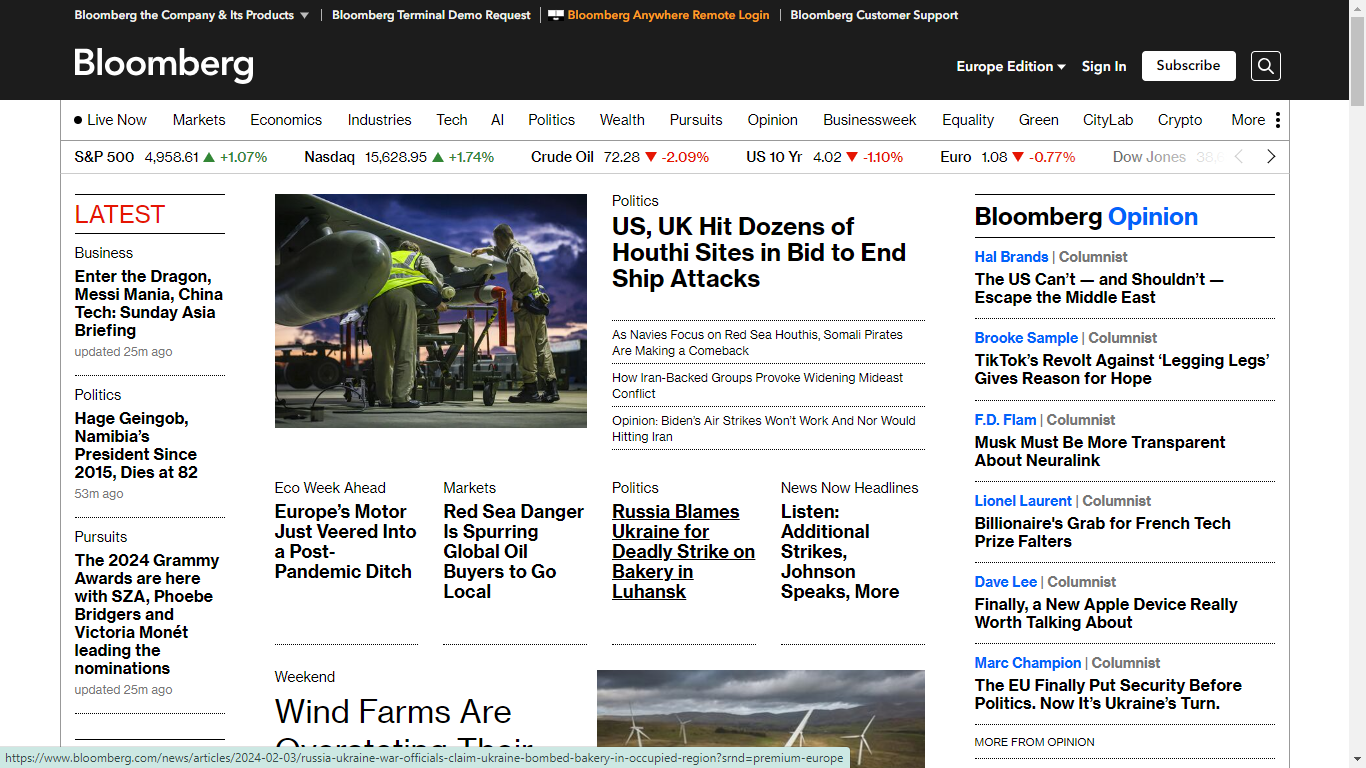Go to the Economics section
The image size is (1366, 768).
tap(286, 120)
